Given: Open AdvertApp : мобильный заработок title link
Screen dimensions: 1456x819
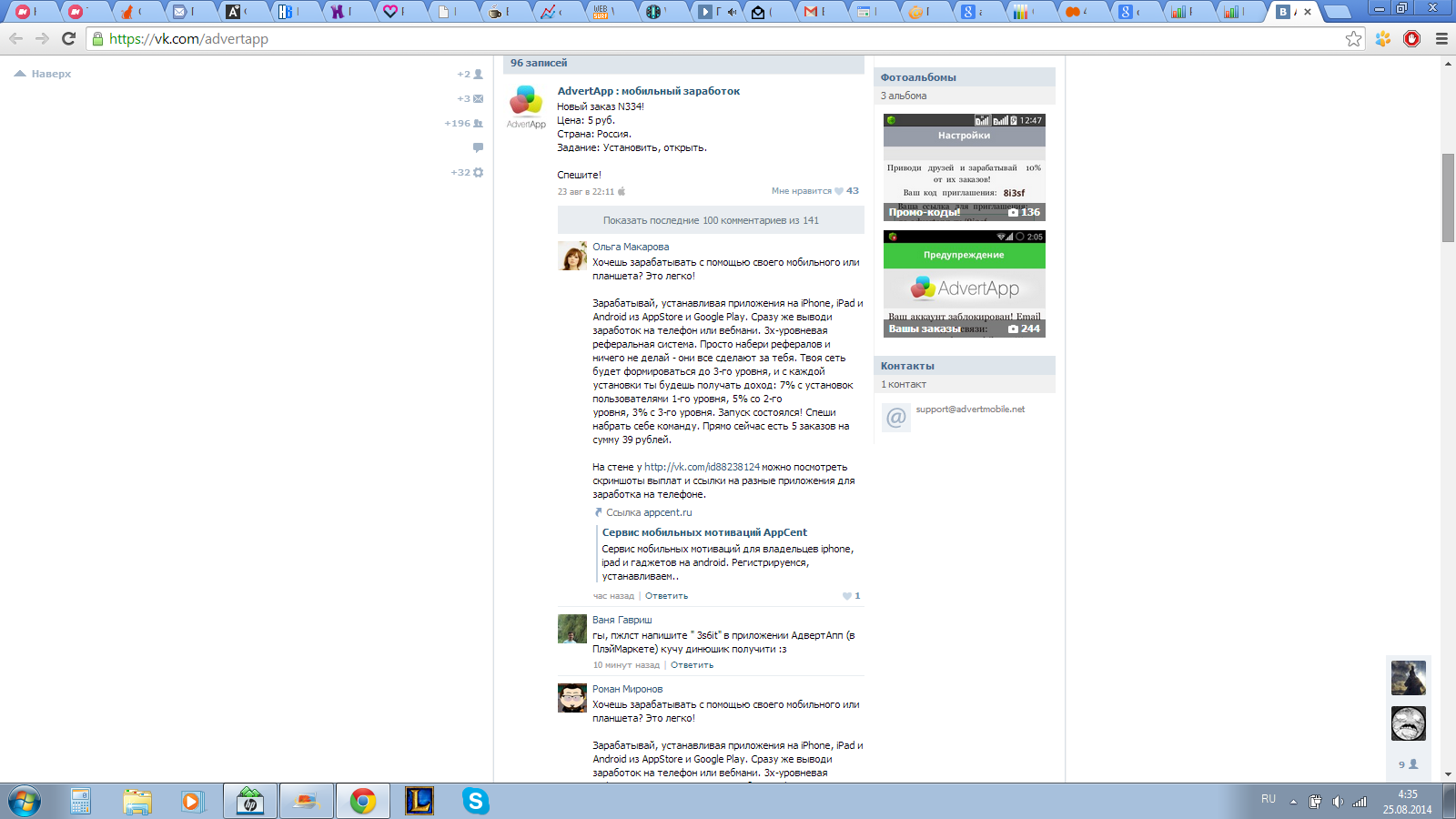Looking at the screenshot, I should point(648,91).
